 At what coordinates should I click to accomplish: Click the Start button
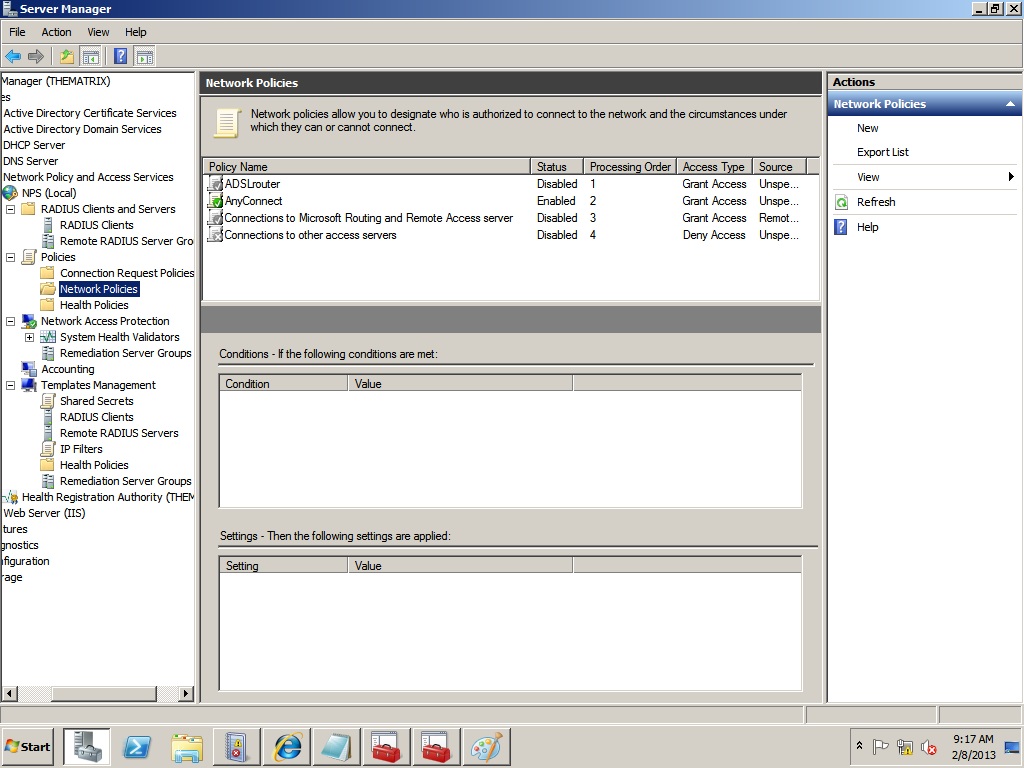pyautogui.click(x=27, y=746)
